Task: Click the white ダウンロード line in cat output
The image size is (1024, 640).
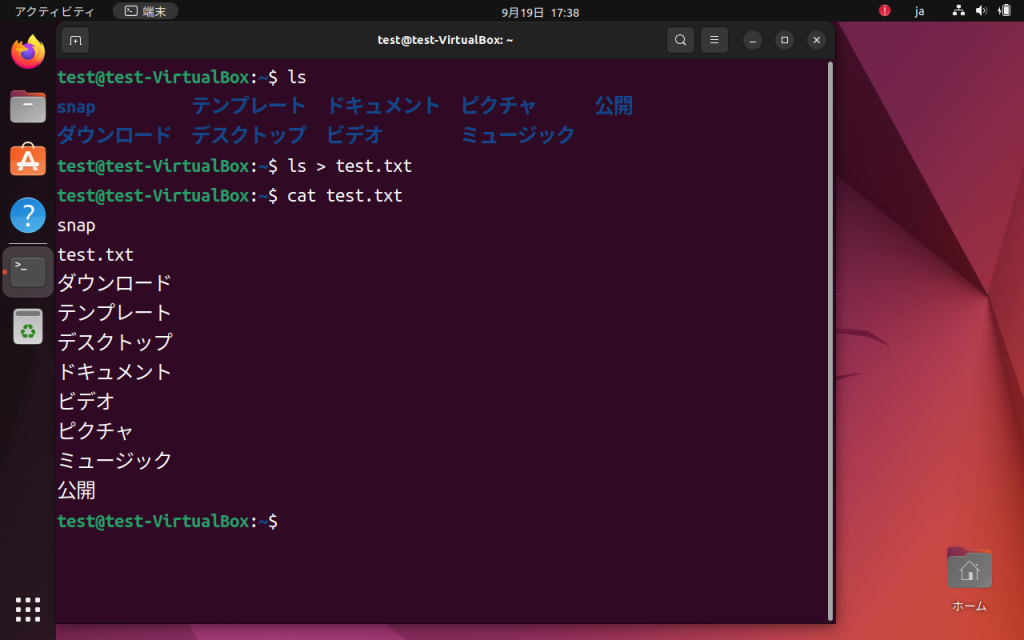Action: [x=114, y=283]
